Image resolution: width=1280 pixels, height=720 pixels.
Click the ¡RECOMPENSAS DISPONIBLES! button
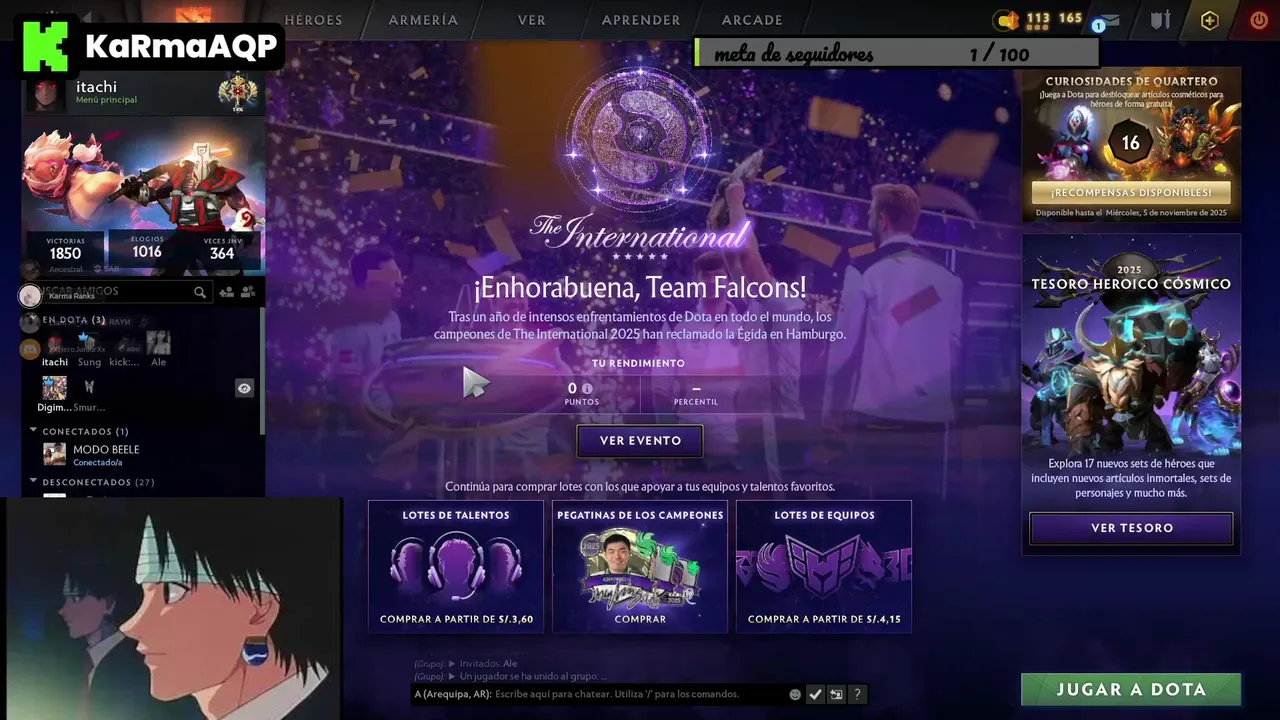tap(1131, 193)
